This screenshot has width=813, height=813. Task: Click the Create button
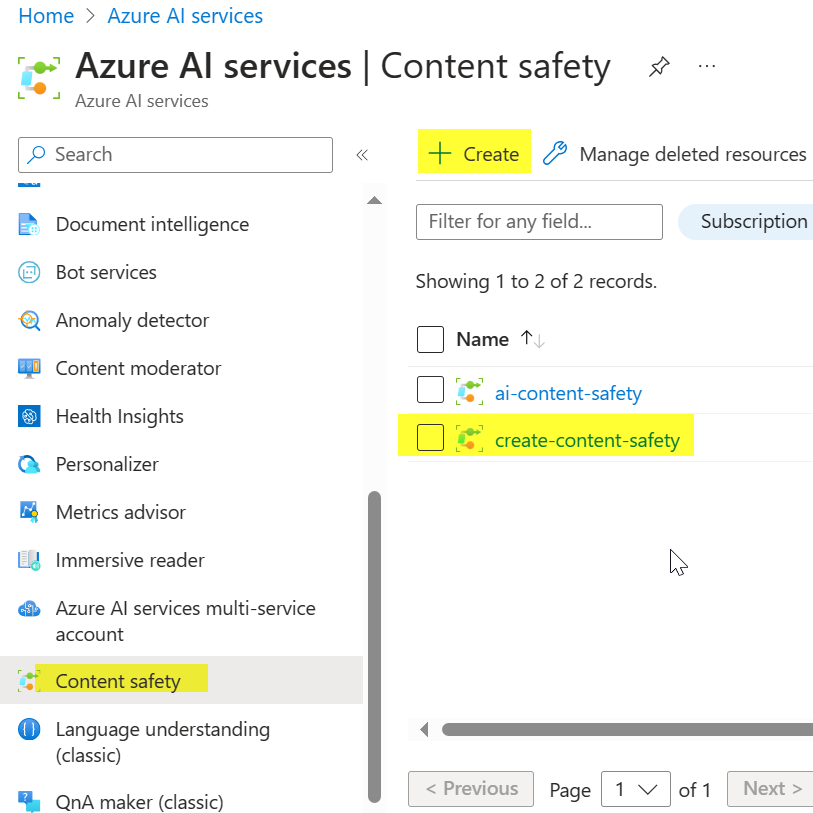[474, 153]
